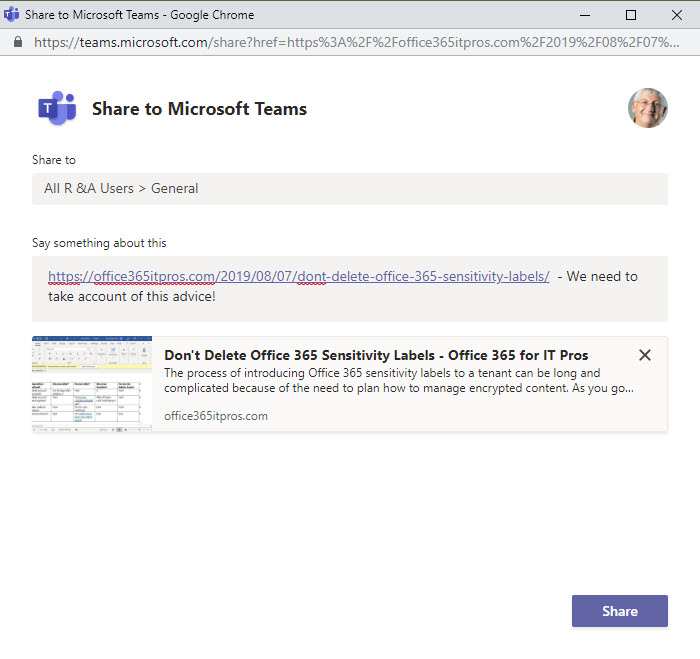Click the article description text in preview card

coord(399,380)
